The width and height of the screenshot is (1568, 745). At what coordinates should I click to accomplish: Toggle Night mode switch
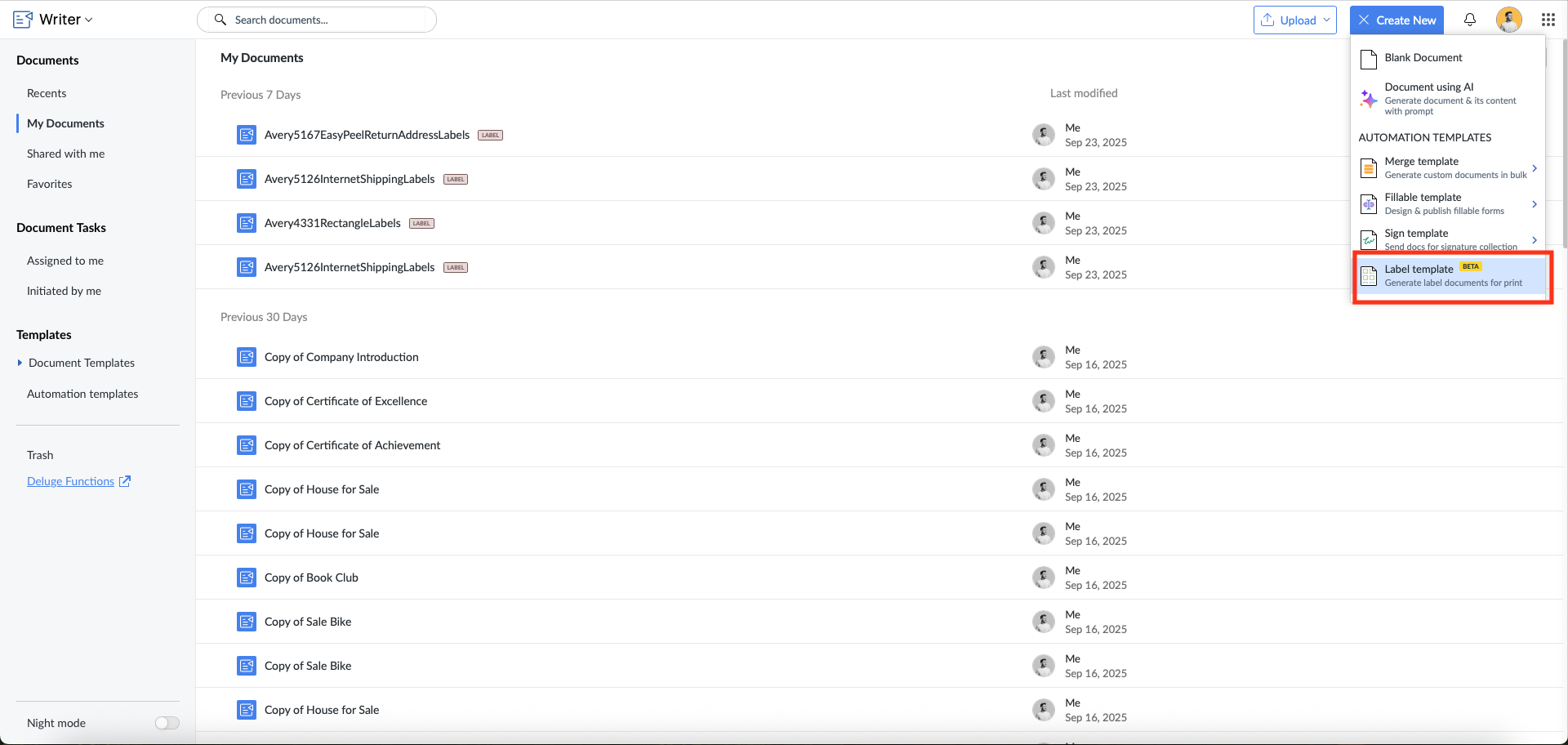pyautogui.click(x=167, y=723)
